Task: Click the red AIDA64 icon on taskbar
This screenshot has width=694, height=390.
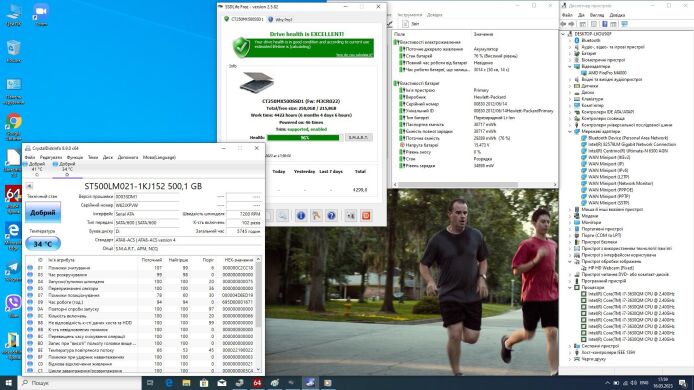Action: tap(257, 382)
